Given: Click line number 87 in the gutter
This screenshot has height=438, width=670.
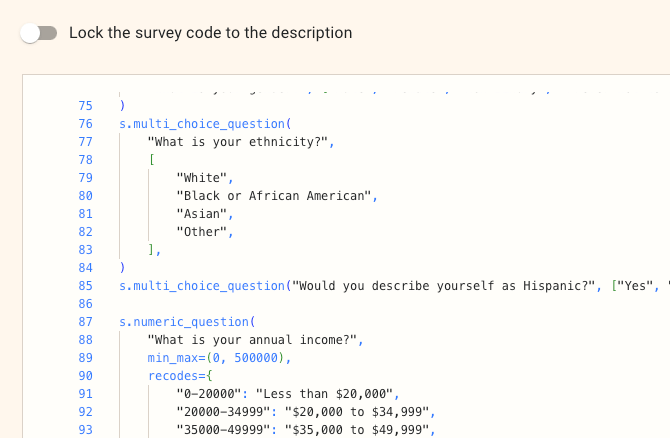Looking at the screenshot, I should (x=85, y=322).
